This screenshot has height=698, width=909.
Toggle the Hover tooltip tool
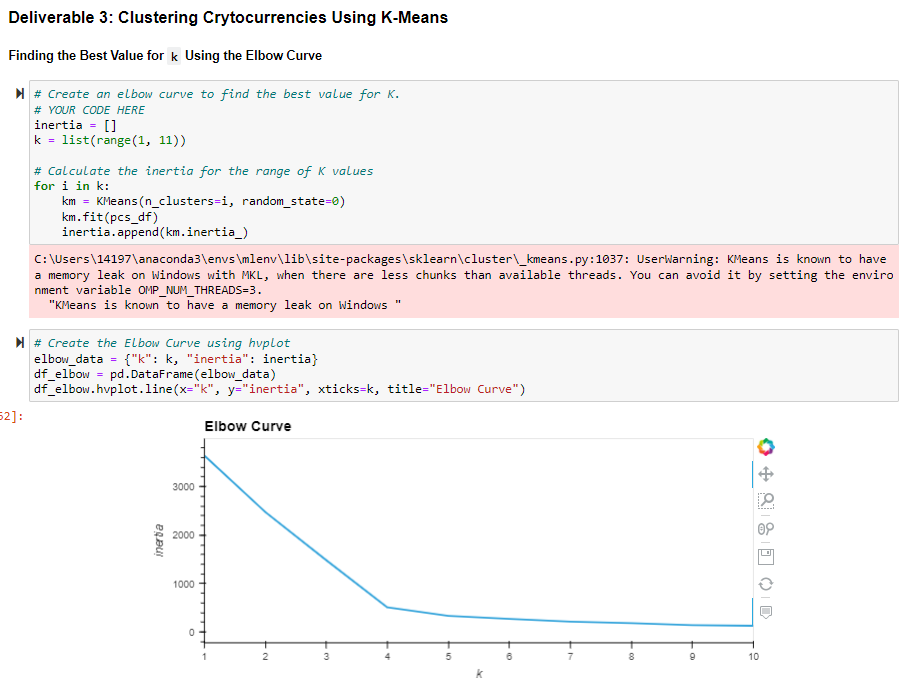(x=765, y=612)
